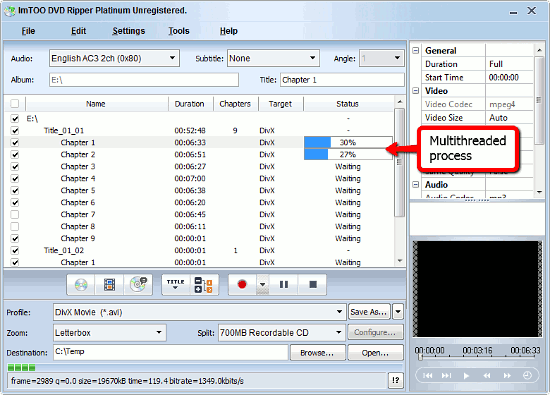Screen dimensions: 550x395
Task: Open the Split 700MB Recordable CD dropdown
Action: (281, 333)
